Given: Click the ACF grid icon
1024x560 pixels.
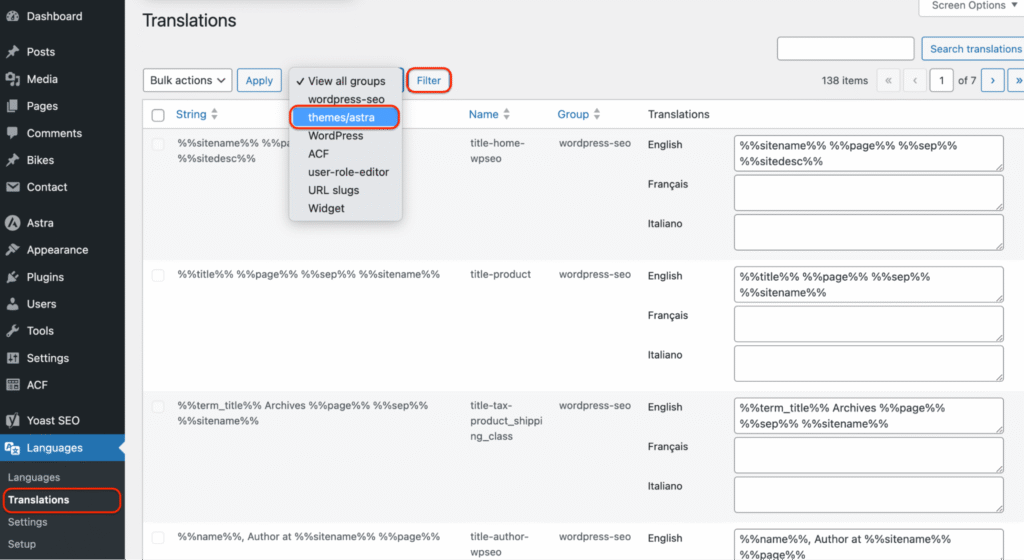Looking at the screenshot, I should click(12, 385).
